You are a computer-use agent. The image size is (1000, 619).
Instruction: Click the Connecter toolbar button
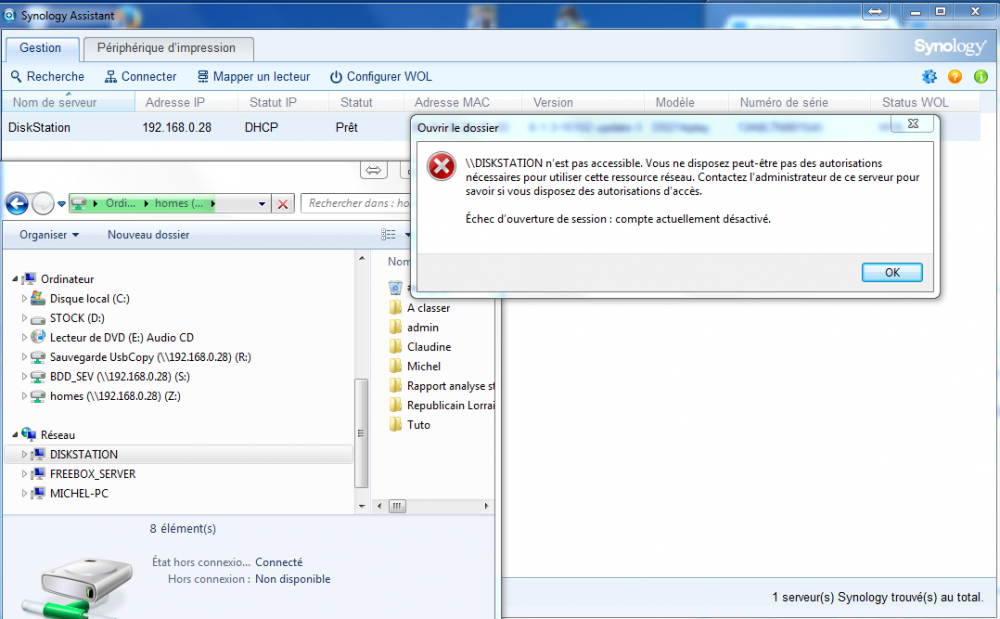(140, 76)
